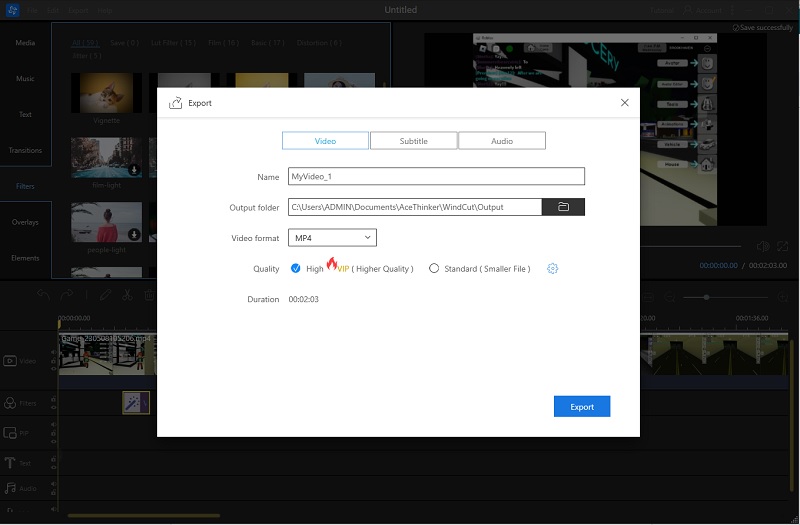Click the timeline horizontal scrollbar
Viewport: 800px width, 525px height.
click(144, 515)
